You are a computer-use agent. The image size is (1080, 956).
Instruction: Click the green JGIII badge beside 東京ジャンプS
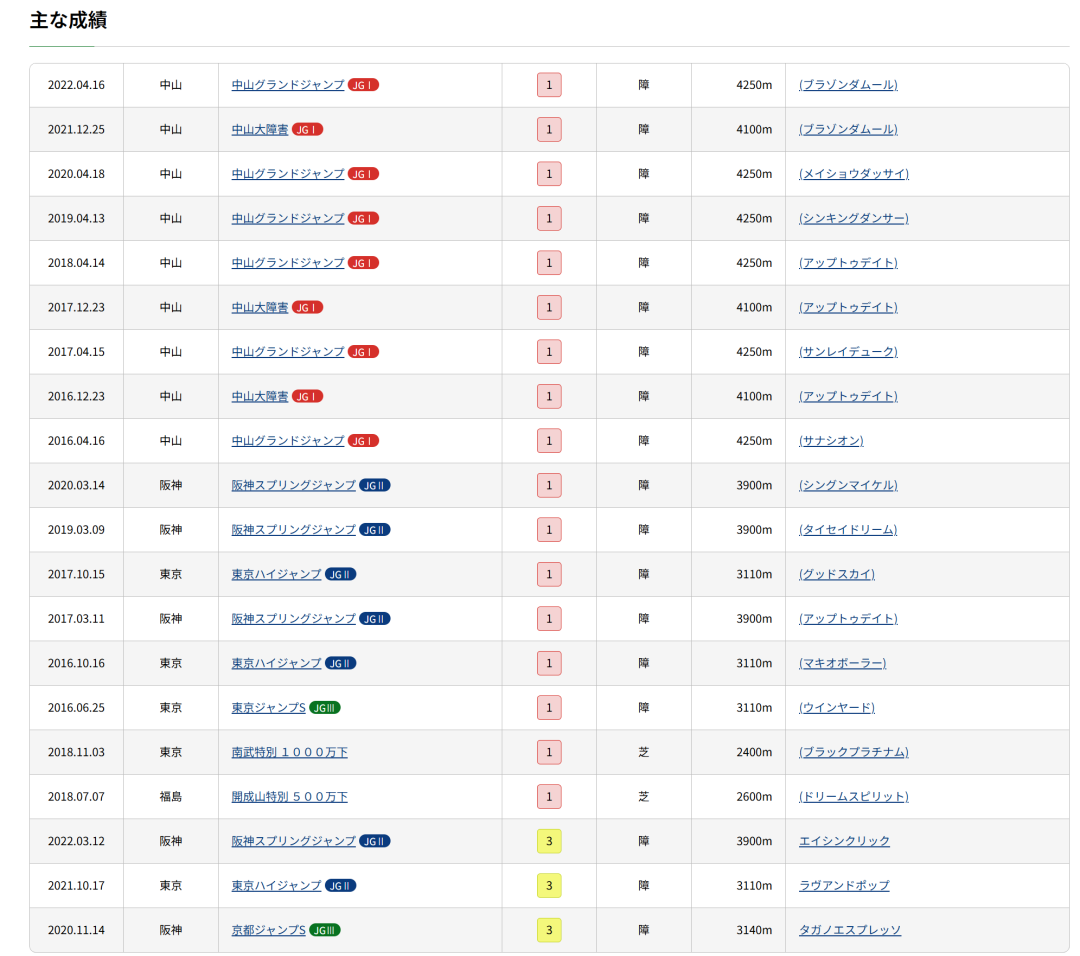pos(325,708)
